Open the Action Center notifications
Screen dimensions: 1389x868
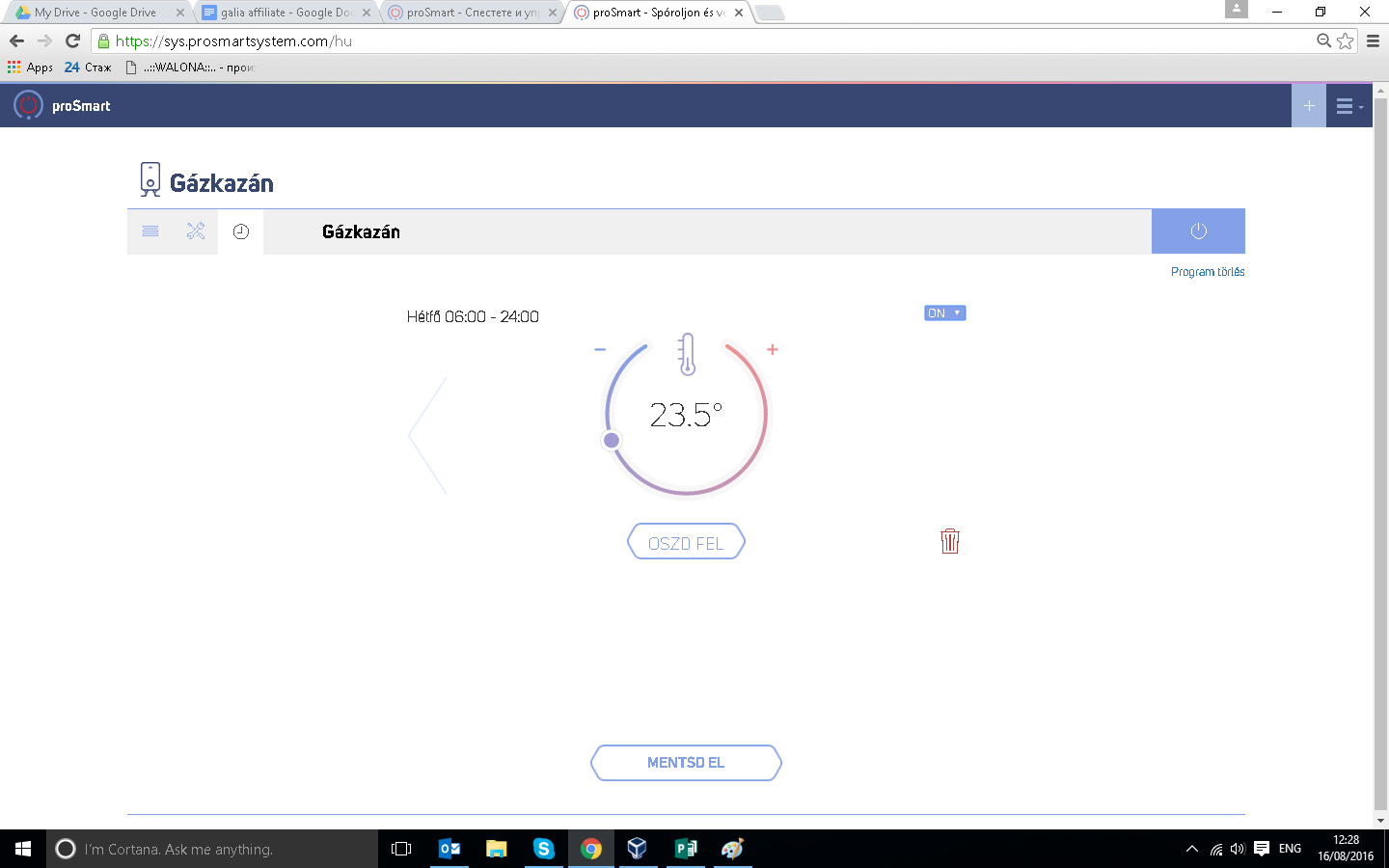pos(1261,849)
